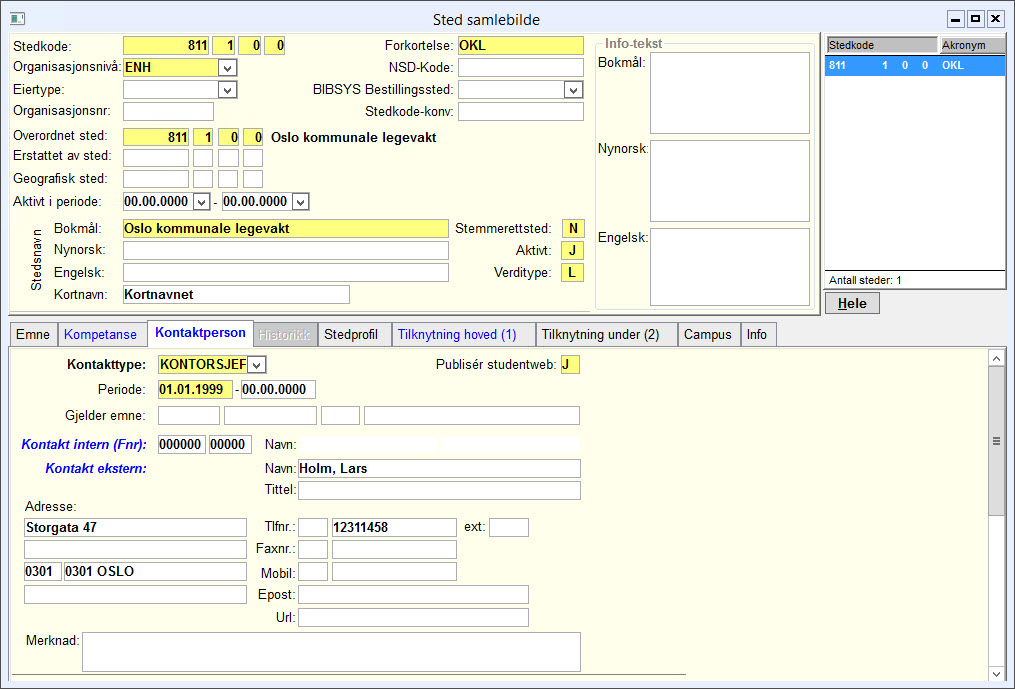This screenshot has height=689, width=1015.
Task: Expand the Kontakttype dropdown arrow
Action: [x=257, y=365]
